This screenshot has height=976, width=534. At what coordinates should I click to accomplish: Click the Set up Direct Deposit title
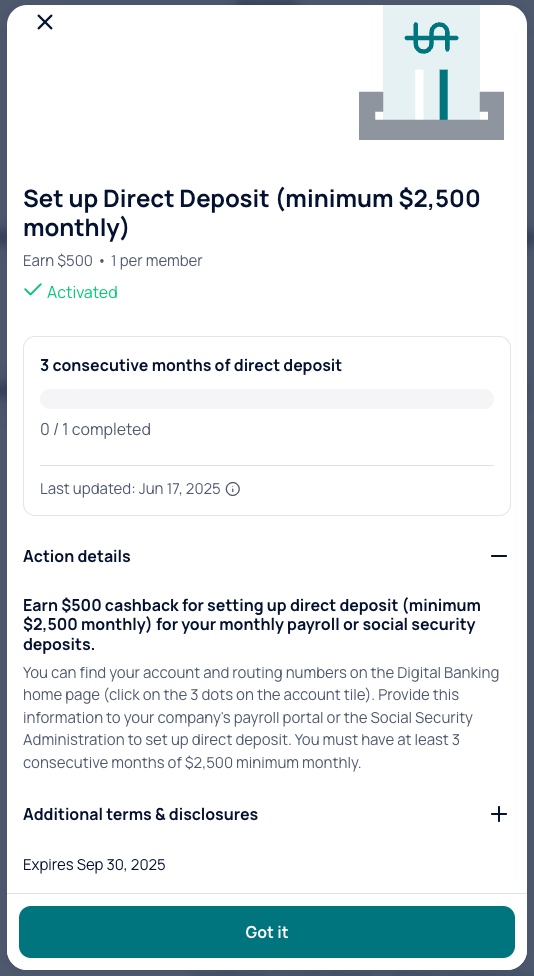click(251, 214)
